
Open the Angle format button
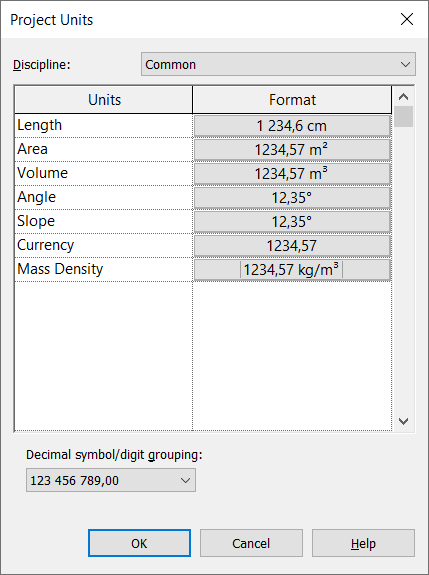coord(292,198)
